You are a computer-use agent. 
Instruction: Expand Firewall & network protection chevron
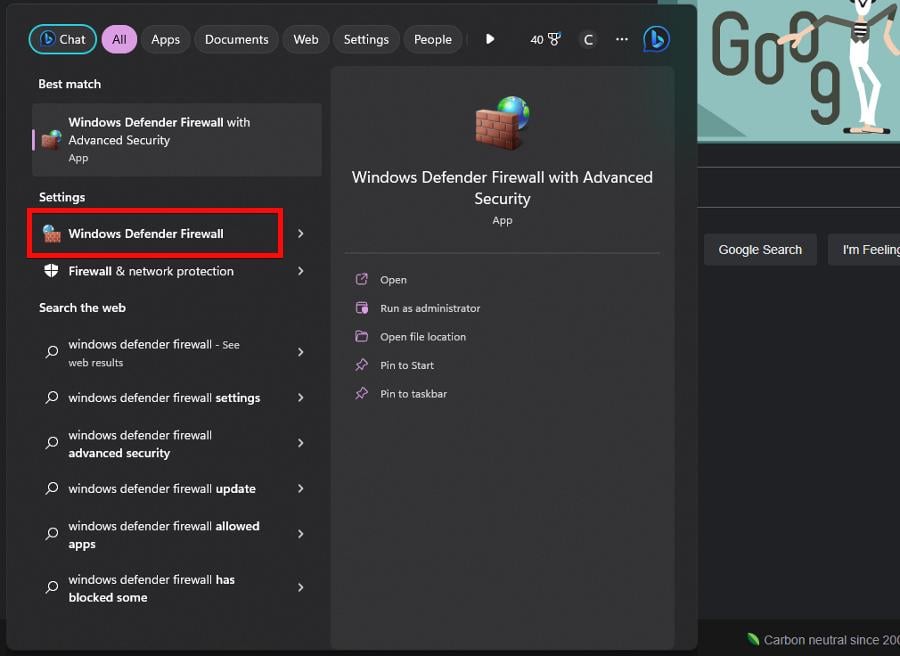301,271
